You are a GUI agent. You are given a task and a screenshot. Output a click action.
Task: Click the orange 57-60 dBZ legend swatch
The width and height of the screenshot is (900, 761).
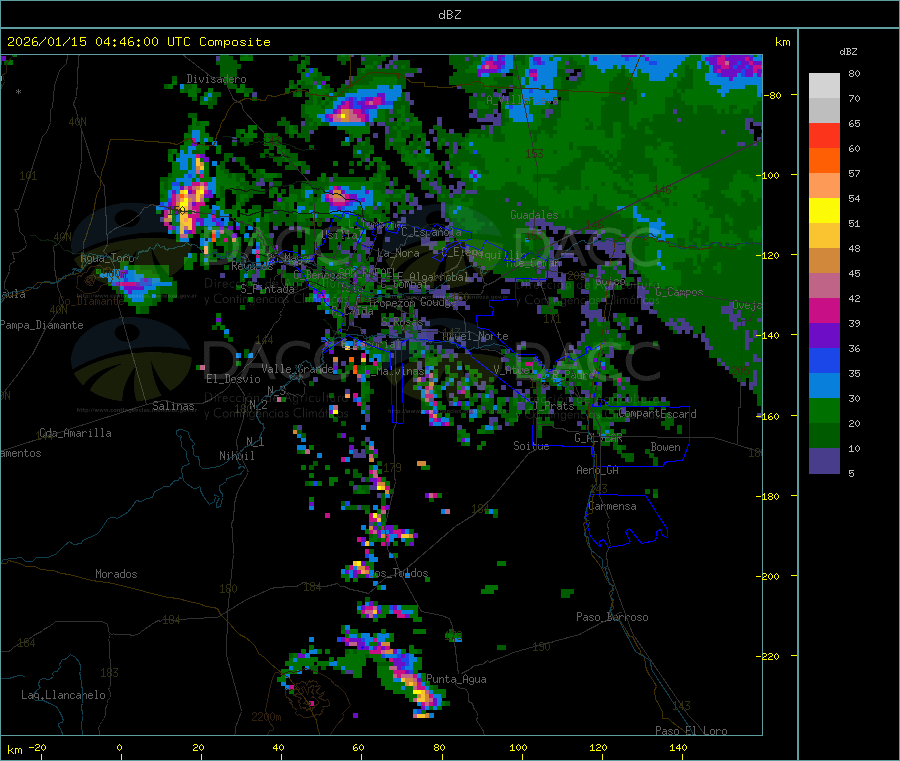click(x=824, y=161)
